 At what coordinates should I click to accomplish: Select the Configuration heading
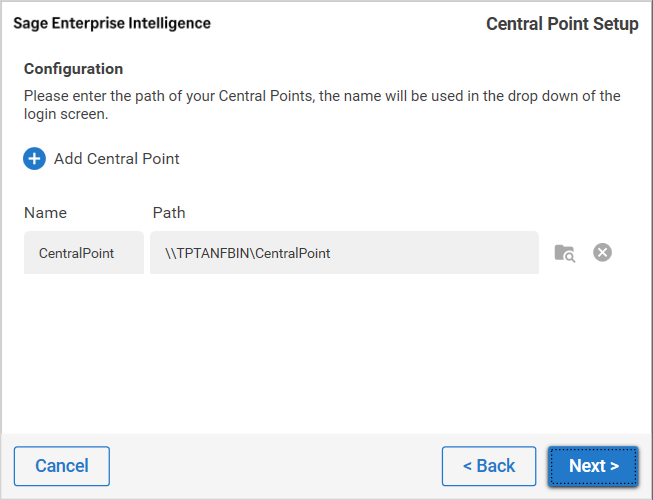click(x=73, y=69)
